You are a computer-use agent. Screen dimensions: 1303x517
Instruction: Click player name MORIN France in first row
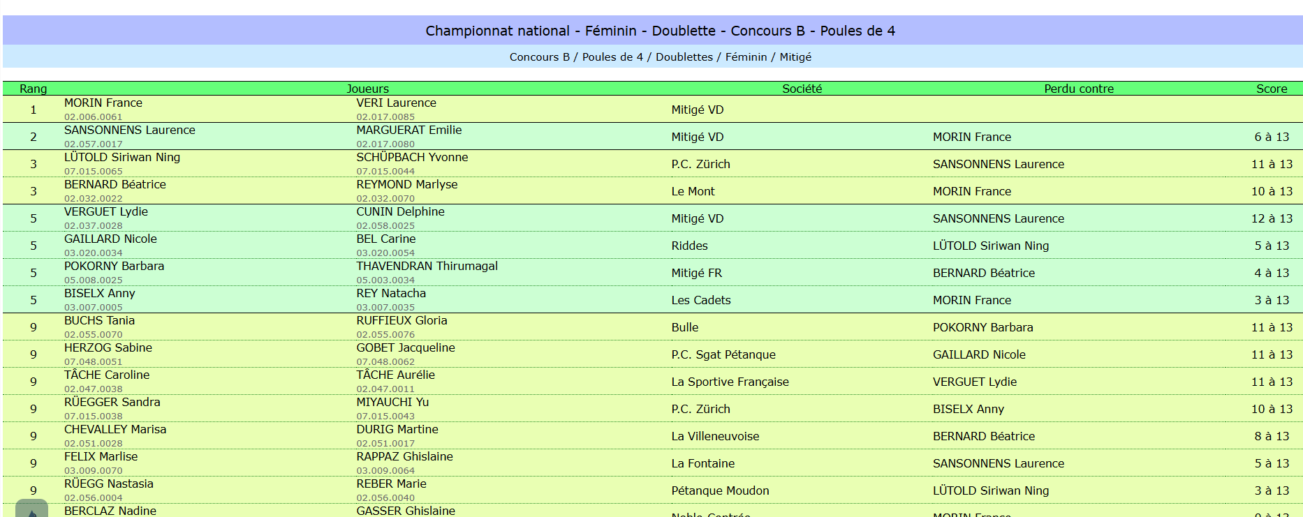pos(103,103)
